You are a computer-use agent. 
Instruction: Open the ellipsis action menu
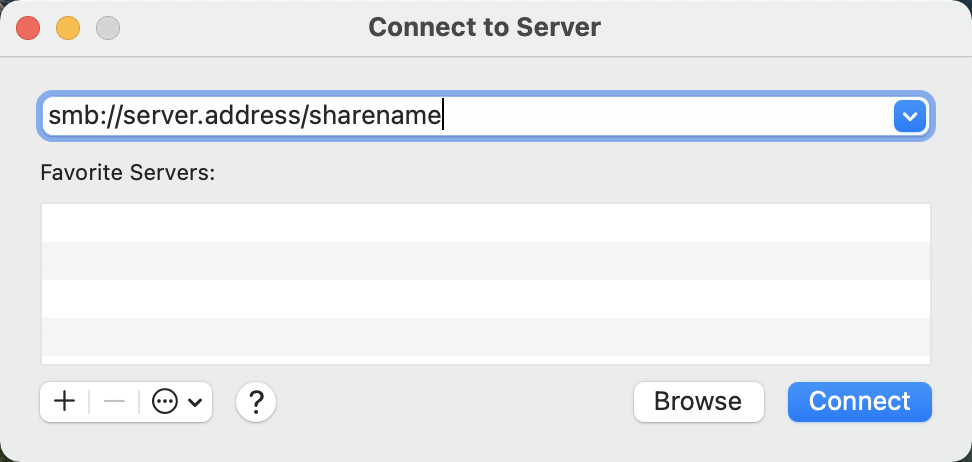click(x=165, y=402)
